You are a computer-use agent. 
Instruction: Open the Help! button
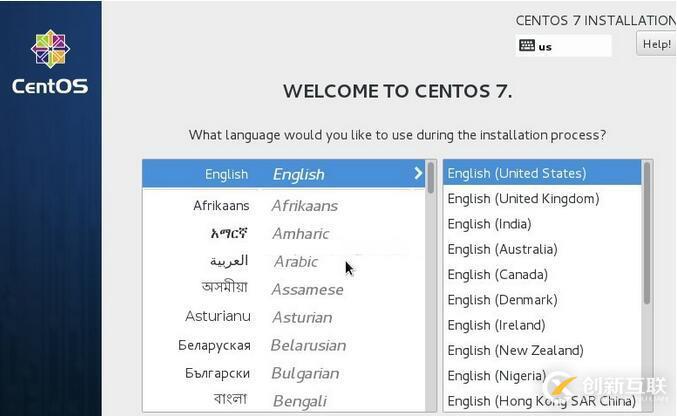tap(656, 44)
